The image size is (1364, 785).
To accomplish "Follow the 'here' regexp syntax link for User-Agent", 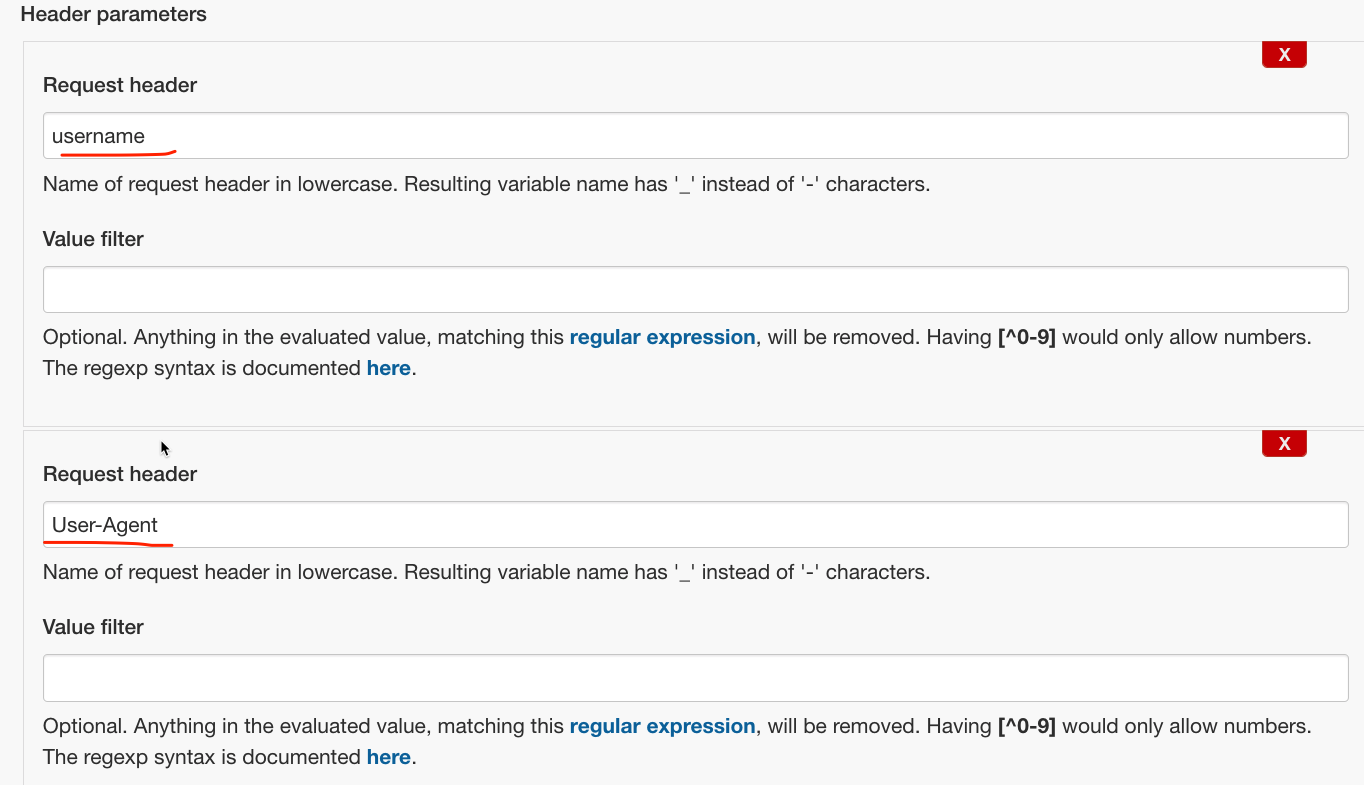I will pos(388,757).
